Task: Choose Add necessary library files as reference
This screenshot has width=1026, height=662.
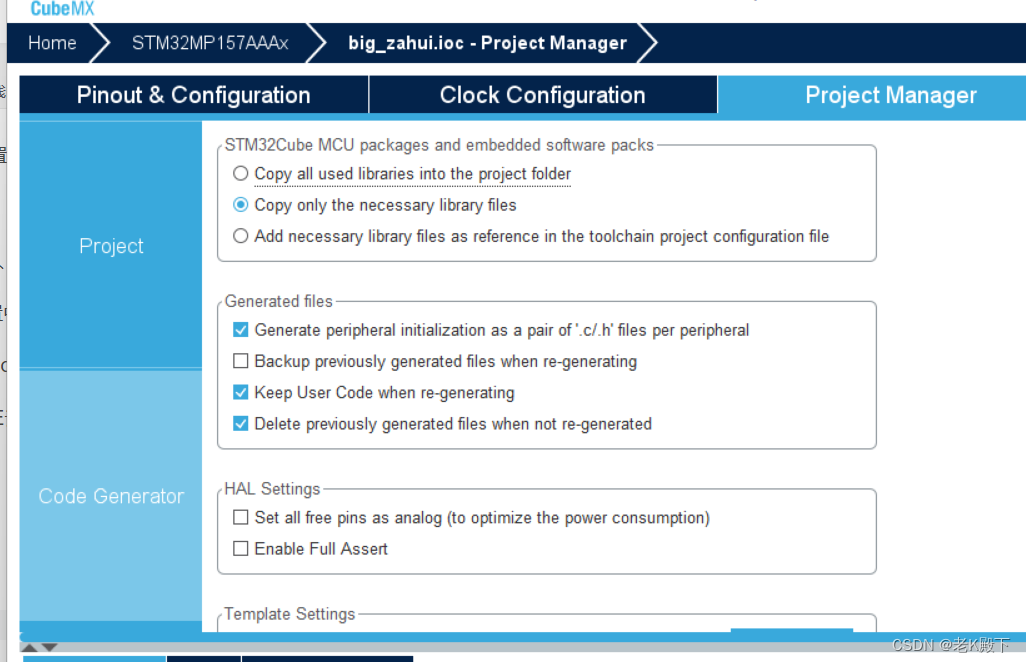Action: click(x=240, y=237)
